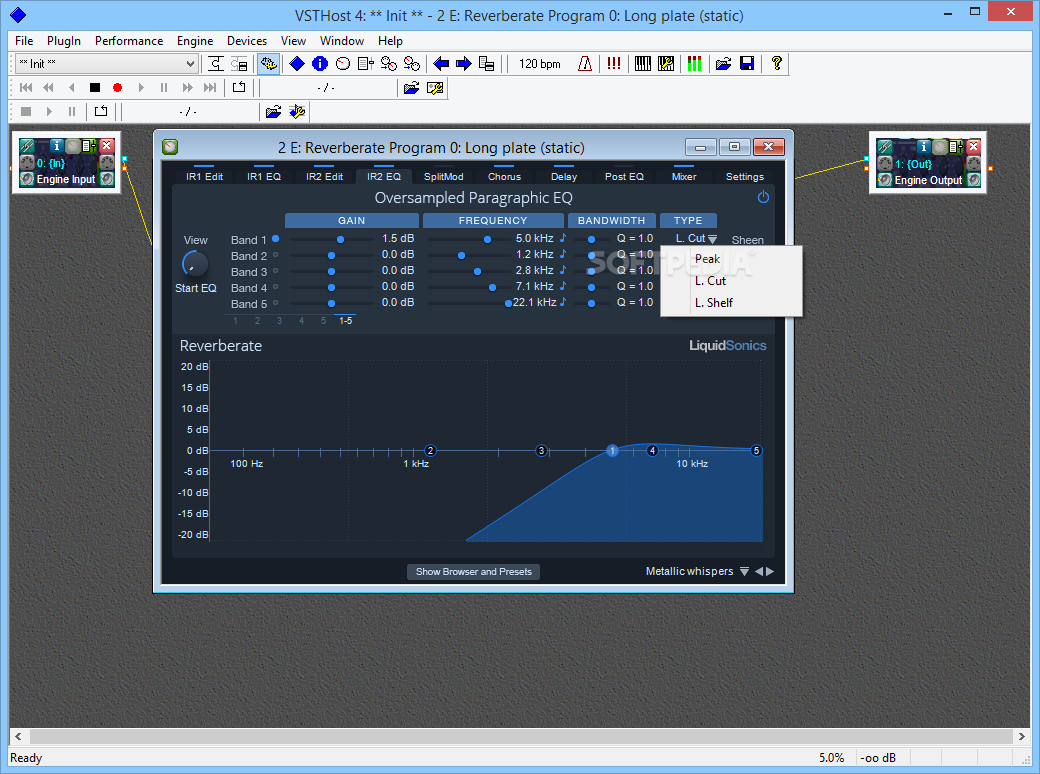Screen dimensions: 1040x774
Task: Go to previous preset with left triangle
Action: [759, 571]
